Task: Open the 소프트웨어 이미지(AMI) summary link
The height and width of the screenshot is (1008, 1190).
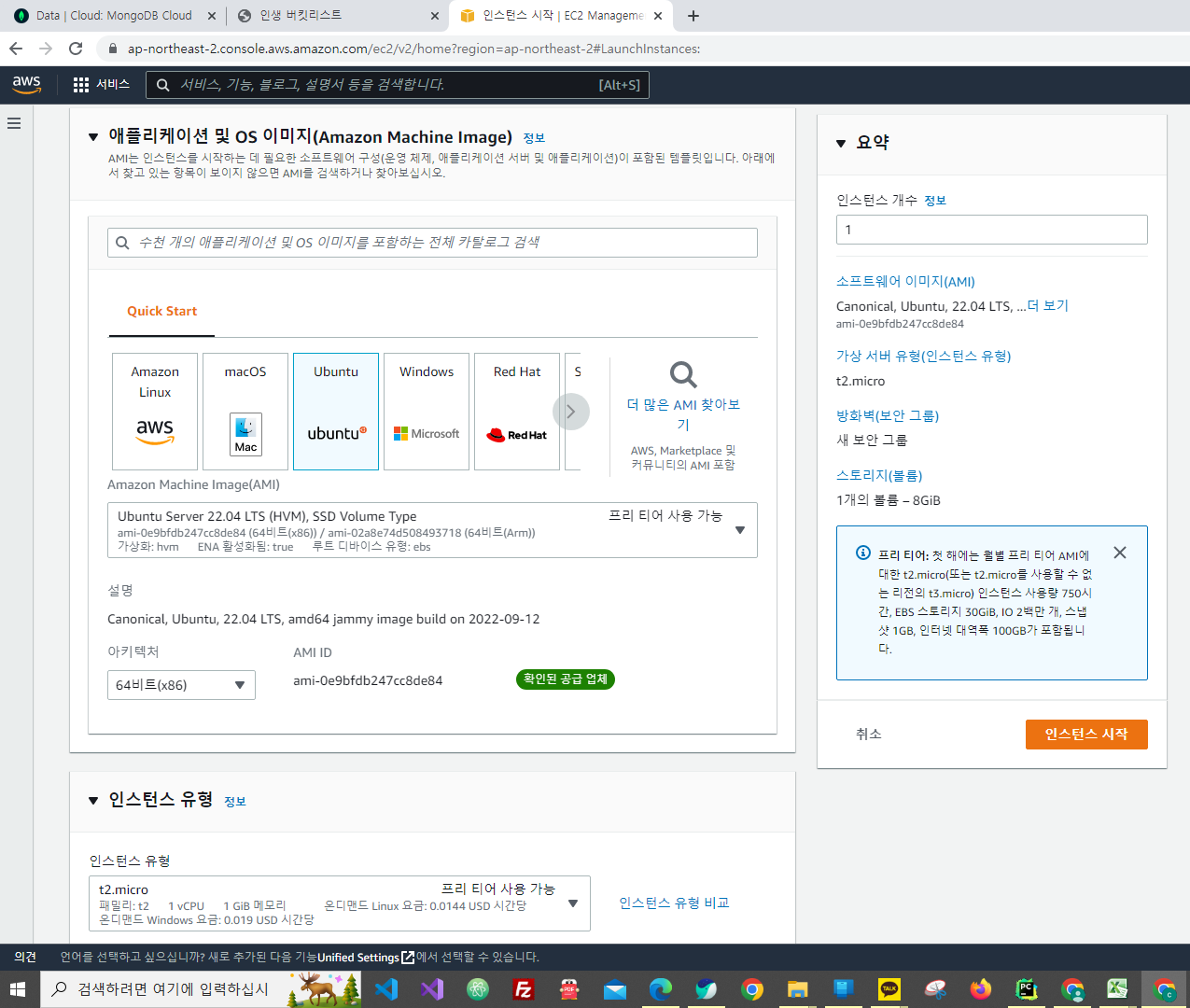Action: click(x=905, y=282)
